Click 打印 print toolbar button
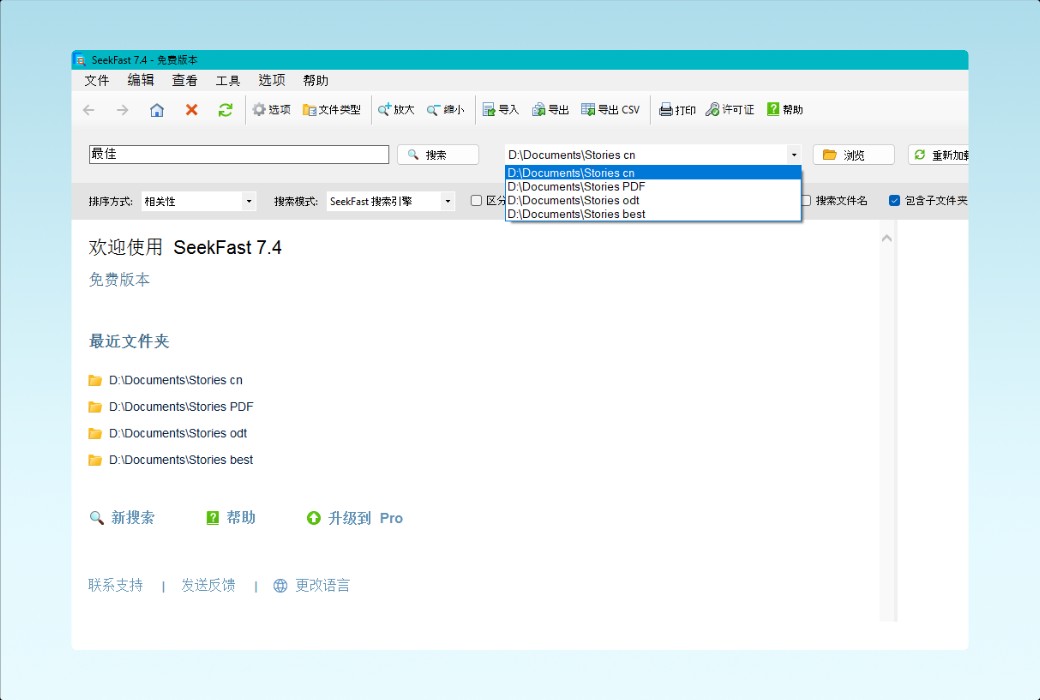 tap(677, 109)
